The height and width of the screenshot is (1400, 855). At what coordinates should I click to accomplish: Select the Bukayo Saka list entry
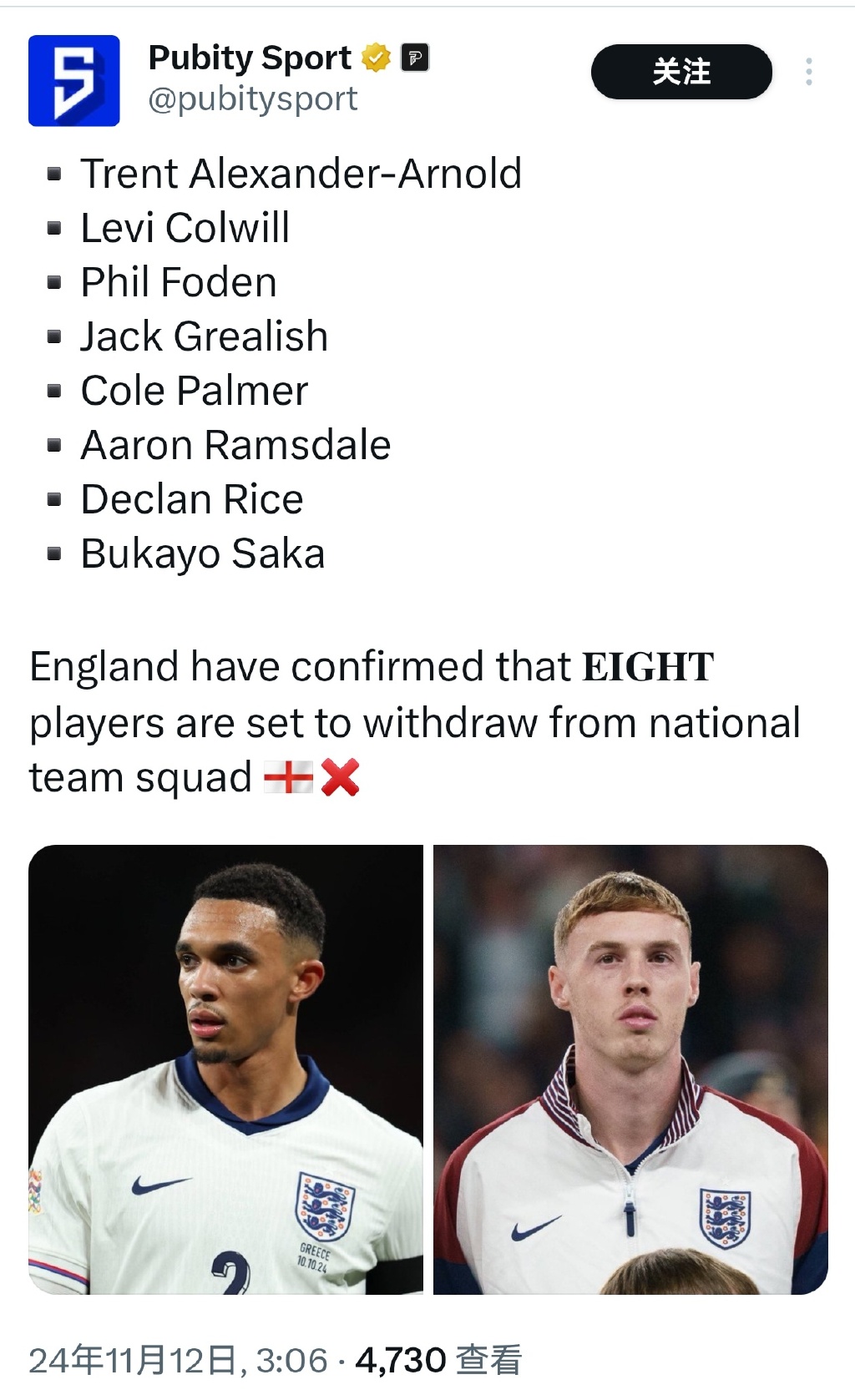pos(203,553)
